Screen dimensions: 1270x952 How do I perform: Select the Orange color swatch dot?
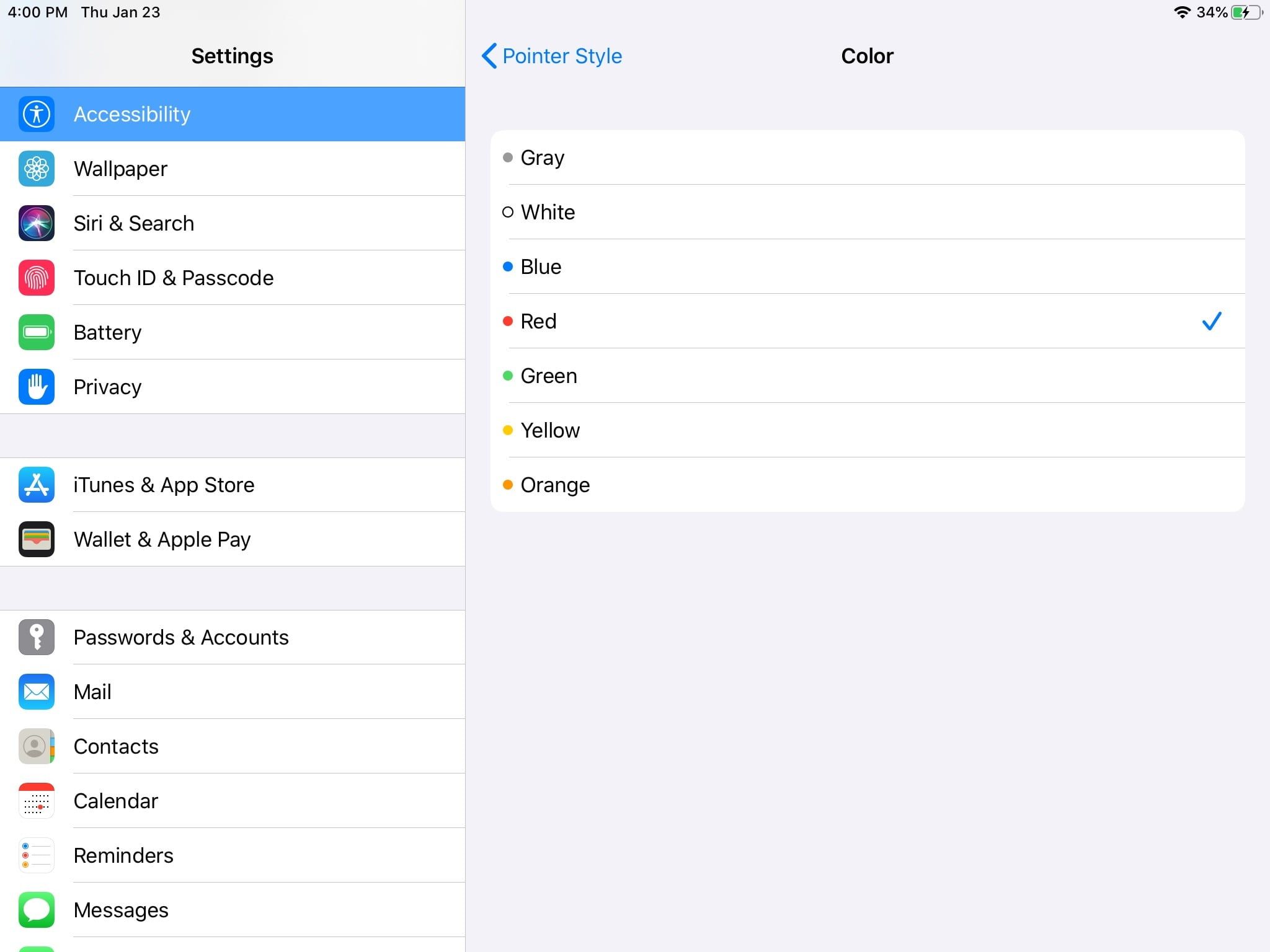[508, 485]
